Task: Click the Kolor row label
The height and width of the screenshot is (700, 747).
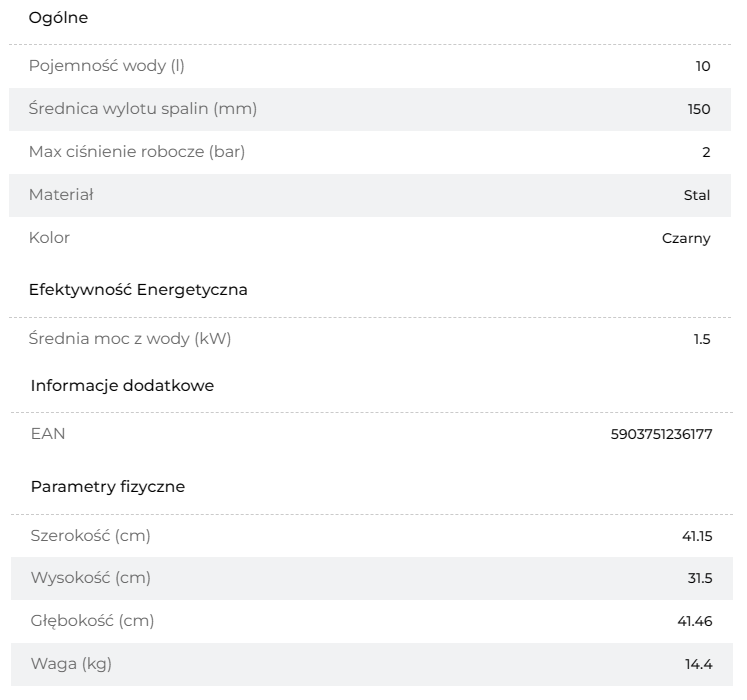Action: (x=50, y=238)
